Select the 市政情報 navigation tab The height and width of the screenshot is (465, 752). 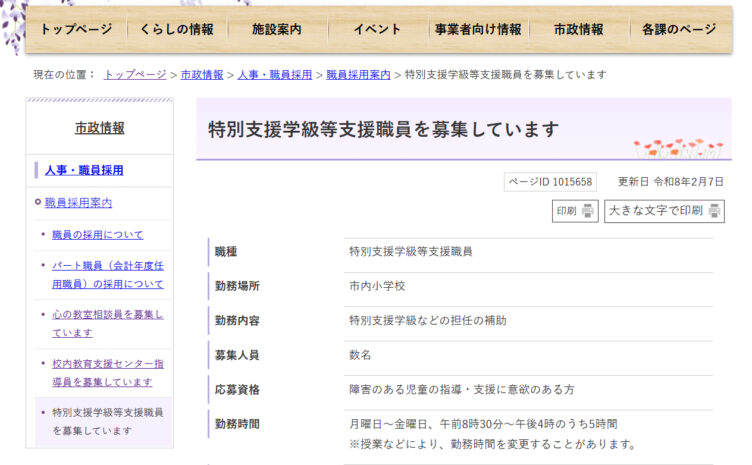579,30
